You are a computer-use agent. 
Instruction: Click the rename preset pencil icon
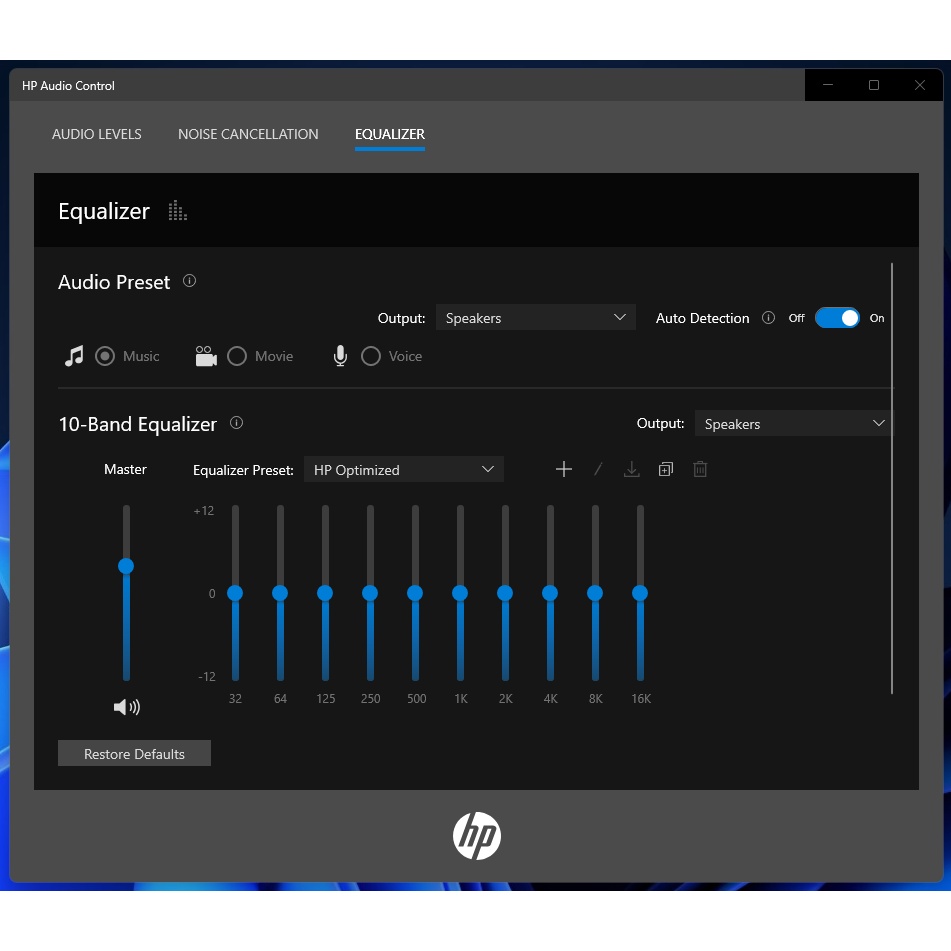point(598,469)
